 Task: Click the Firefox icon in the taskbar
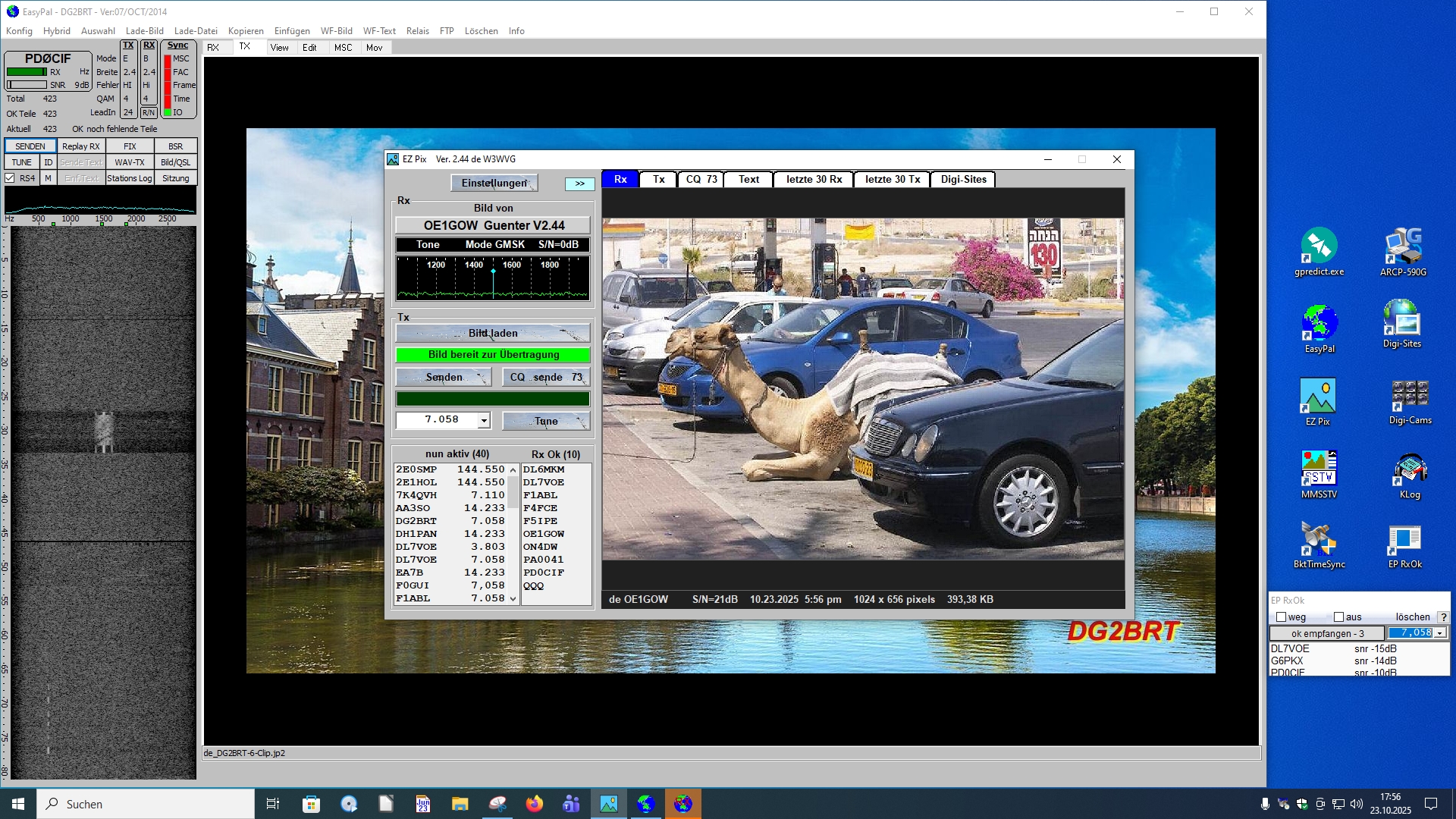(535, 804)
